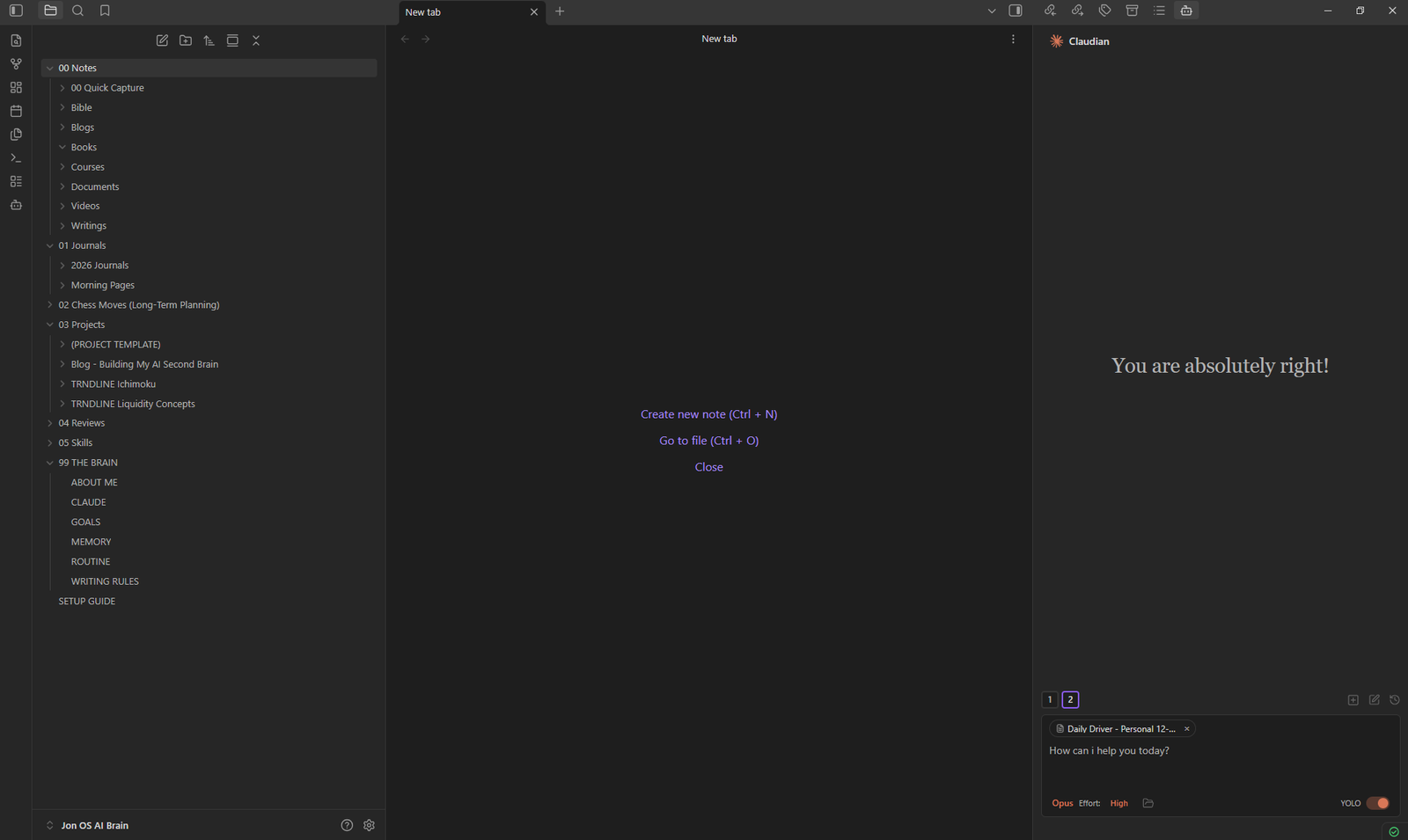Open the outline list icon
This screenshot has height=840, width=1408.
click(x=1159, y=11)
